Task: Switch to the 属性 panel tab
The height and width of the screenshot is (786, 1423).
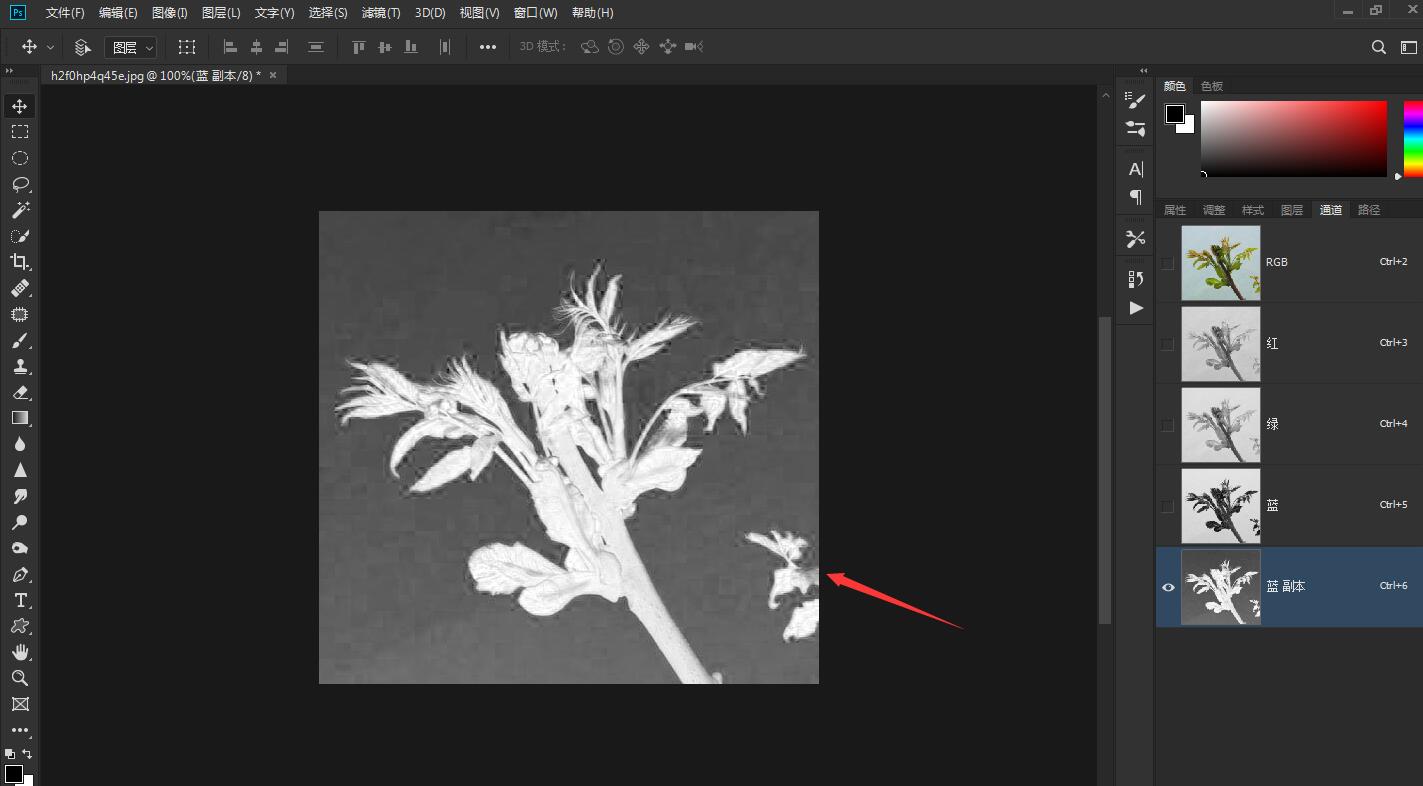Action: [1175, 210]
